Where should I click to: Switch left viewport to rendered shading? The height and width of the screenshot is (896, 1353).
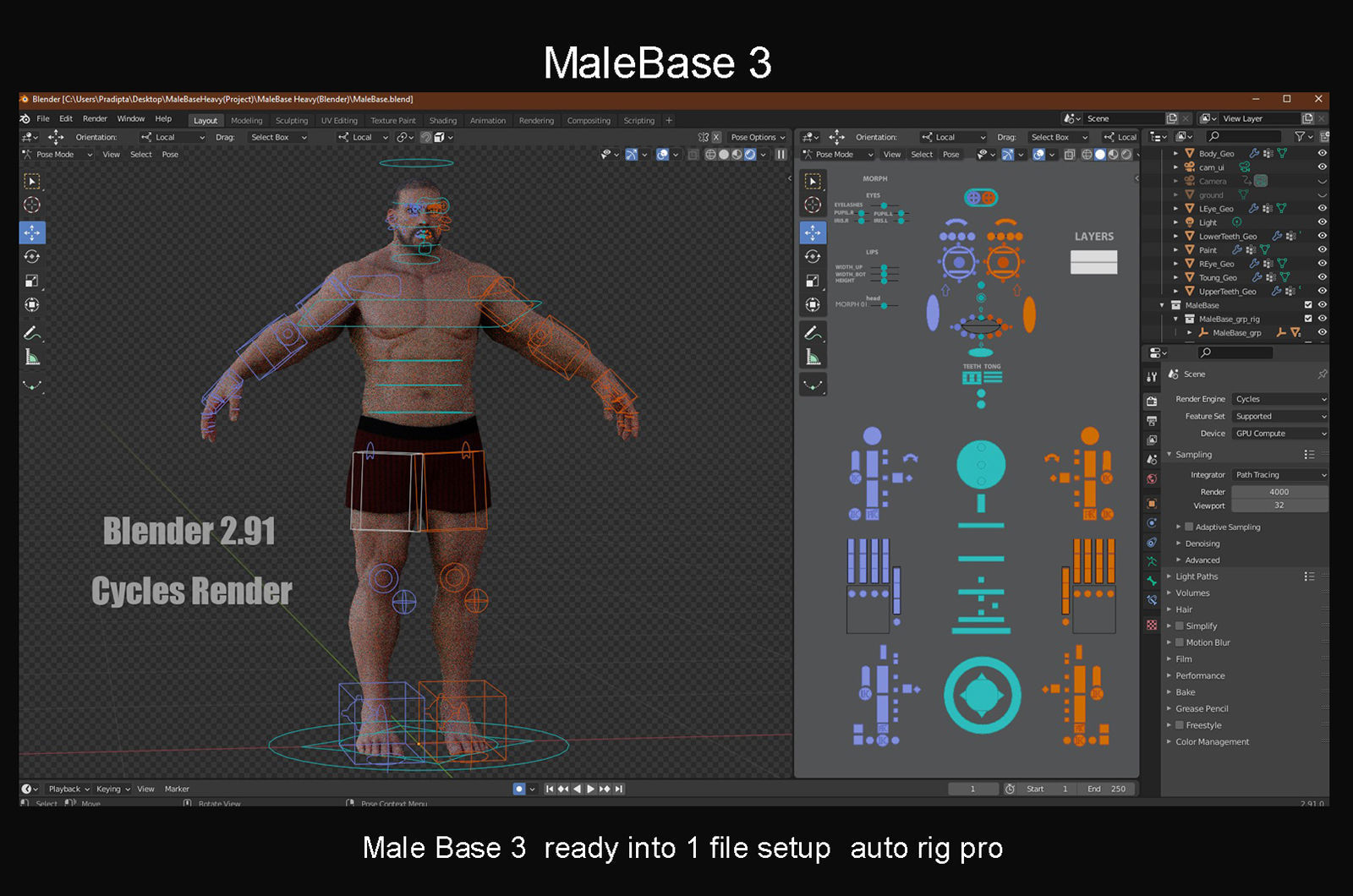(750, 155)
